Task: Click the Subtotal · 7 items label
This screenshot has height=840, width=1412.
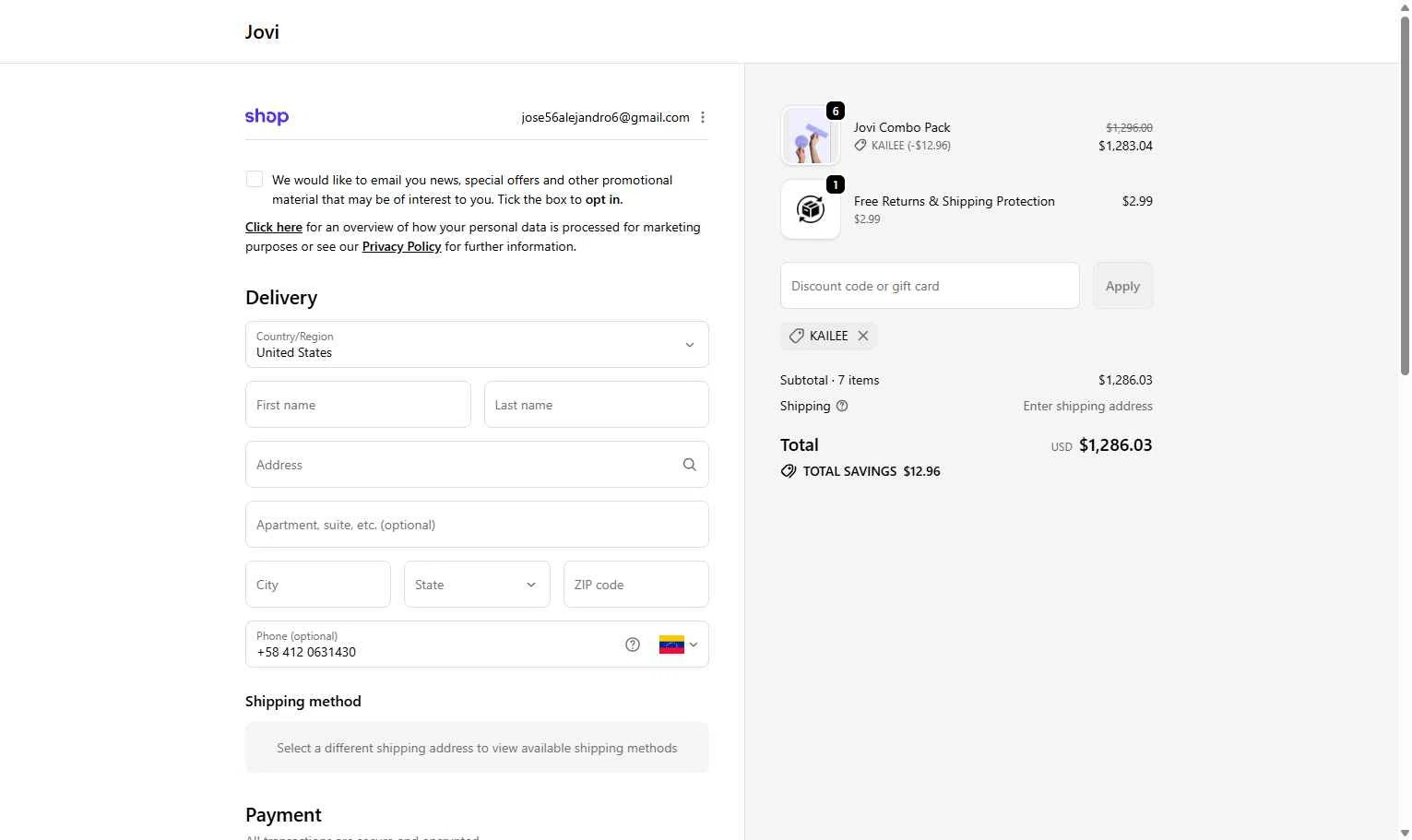Action: pos(830,380)
